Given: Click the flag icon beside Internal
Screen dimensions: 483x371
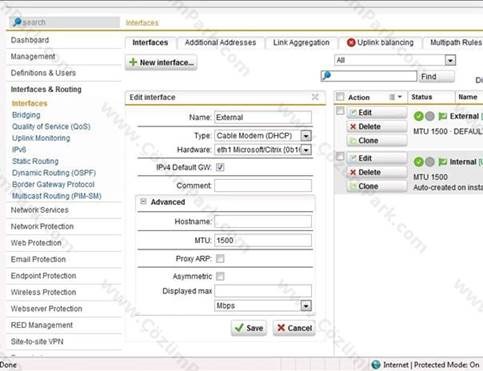Looking at the screenshot, I should point(442,162).
